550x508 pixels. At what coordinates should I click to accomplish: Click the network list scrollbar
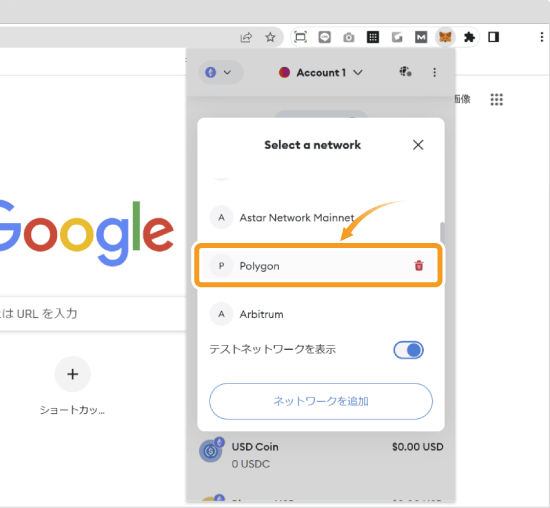[x=442, y=232]
